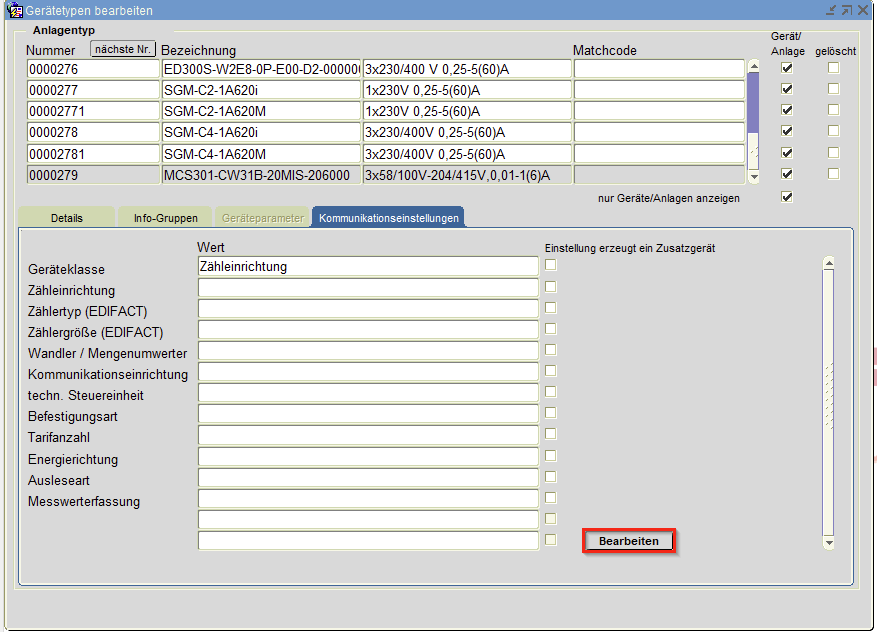This screenshot has height=632, width=877.
Task: Maximize the Gerätetypen bearbeiten window
Action: point(845,10)
